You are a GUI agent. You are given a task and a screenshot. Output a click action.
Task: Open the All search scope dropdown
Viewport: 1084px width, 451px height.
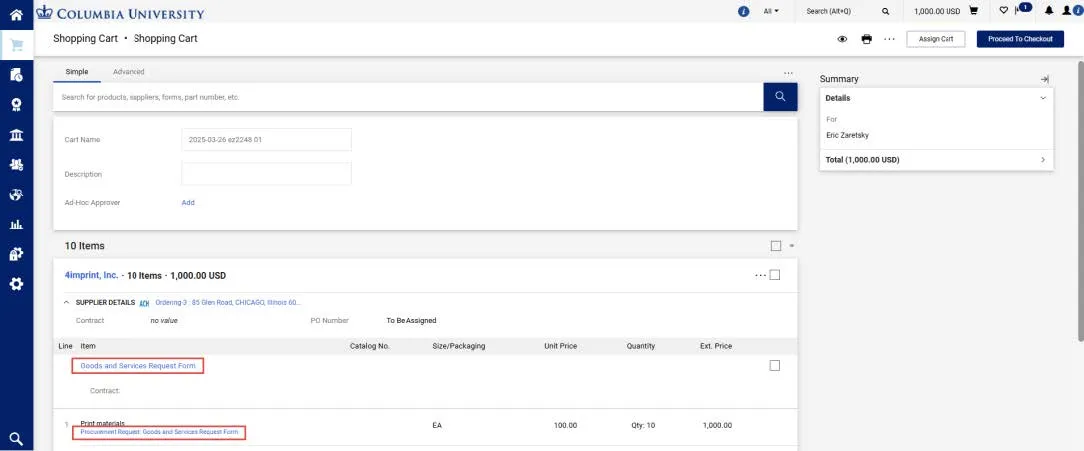click(771, 11)
